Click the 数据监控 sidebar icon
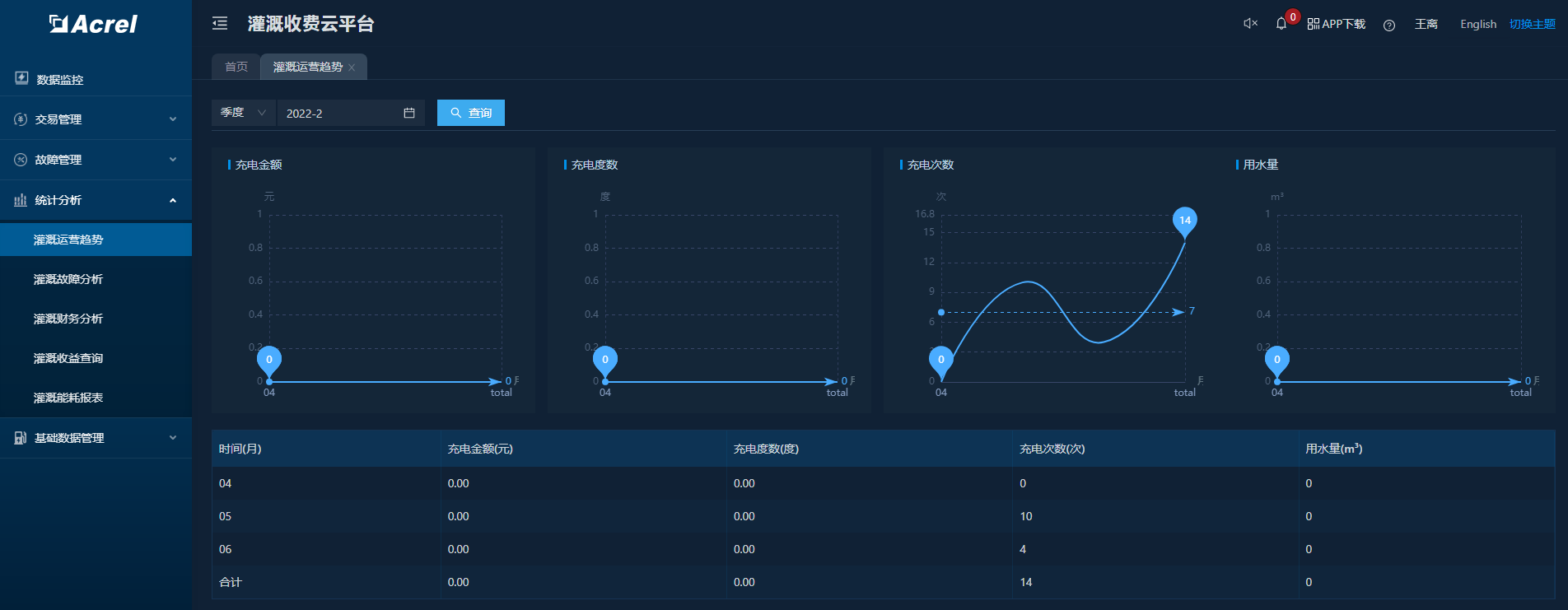The image size is (1568, 610). coord(21,78)
